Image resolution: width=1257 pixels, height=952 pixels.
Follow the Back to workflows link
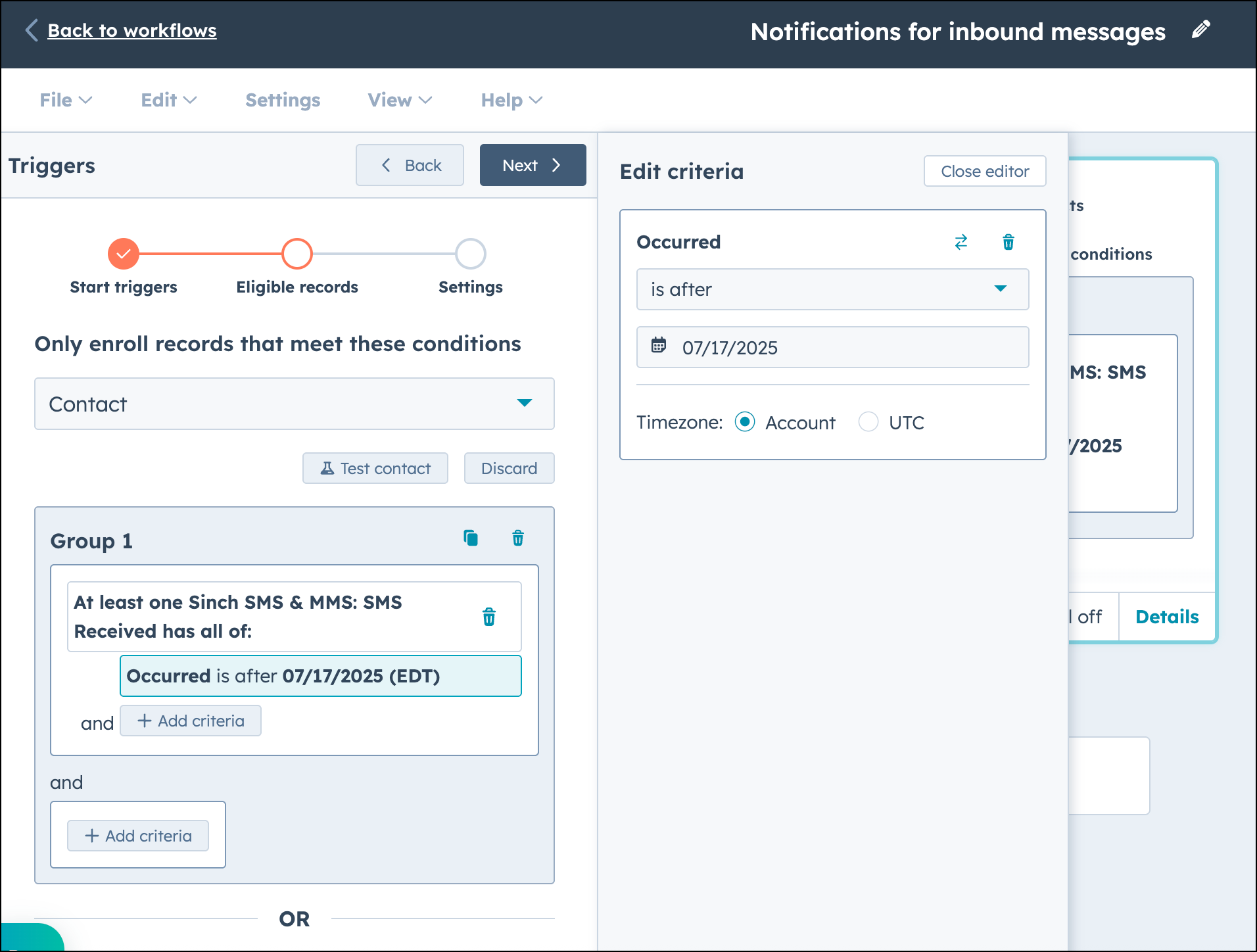point(132,30)
